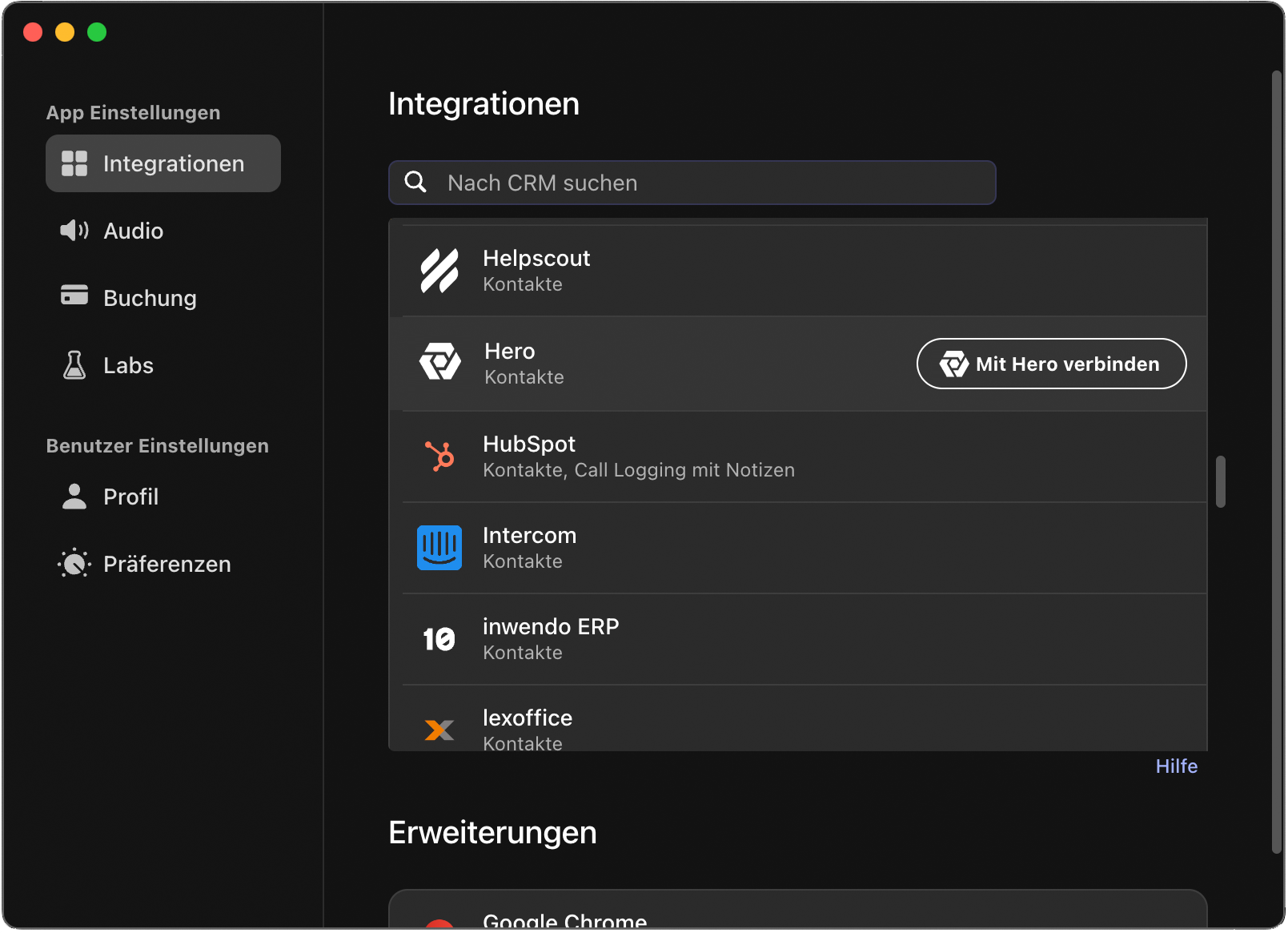
Task: Click the Labs flask icon
Action: click(73, 364)
